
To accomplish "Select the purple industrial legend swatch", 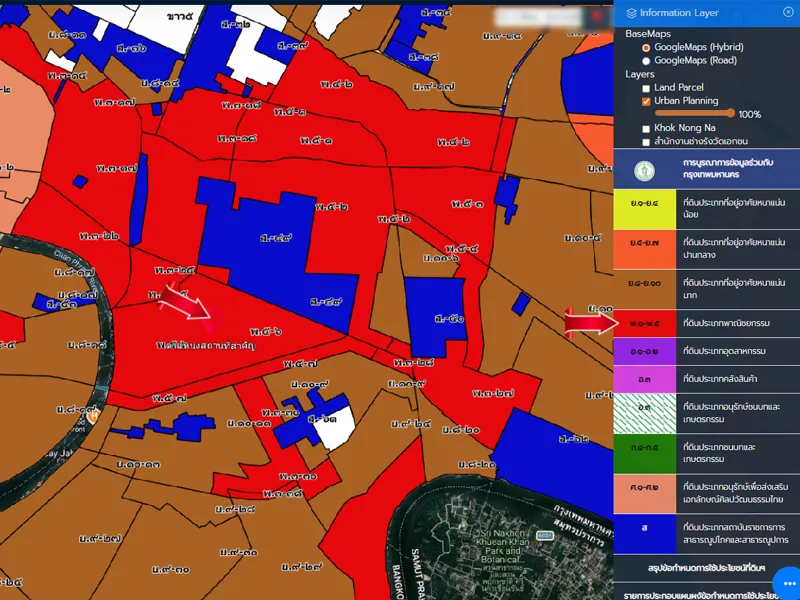I will click(x=643, y=352).
